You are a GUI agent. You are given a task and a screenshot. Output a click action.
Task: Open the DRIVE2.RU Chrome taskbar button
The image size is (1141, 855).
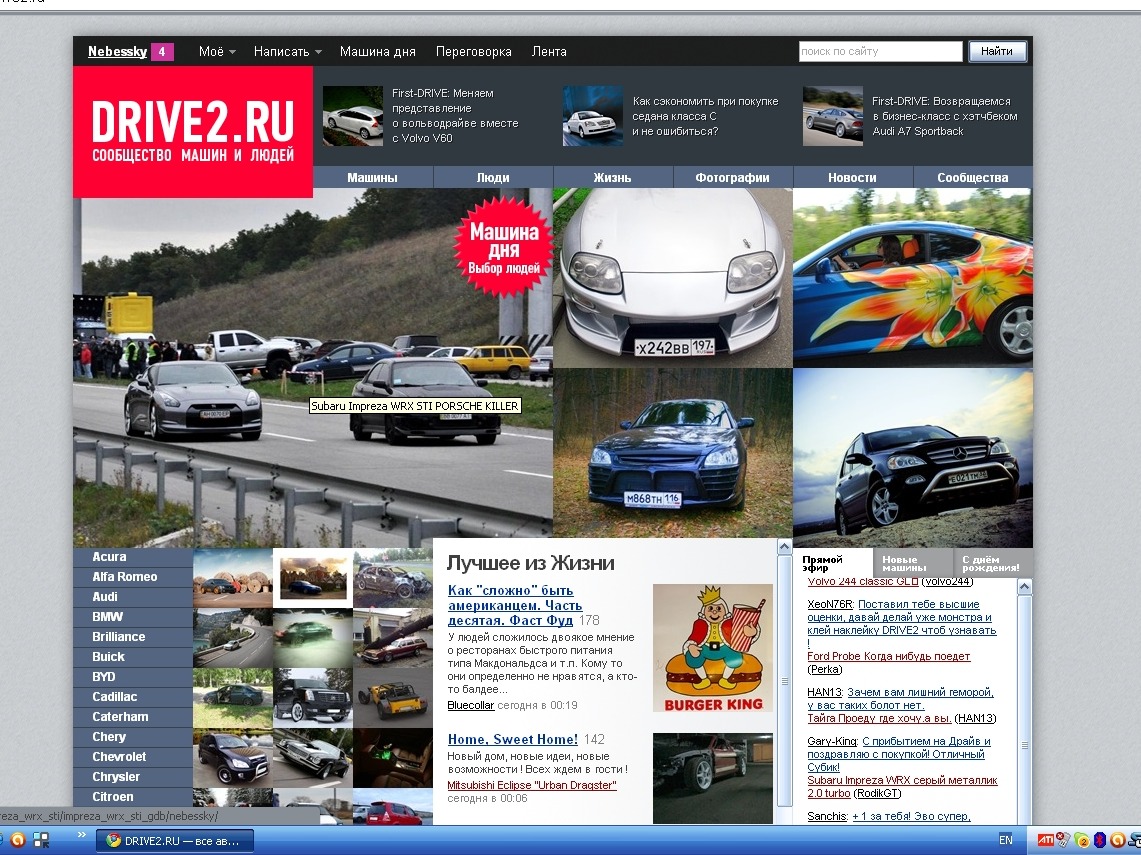click(175, 841)
